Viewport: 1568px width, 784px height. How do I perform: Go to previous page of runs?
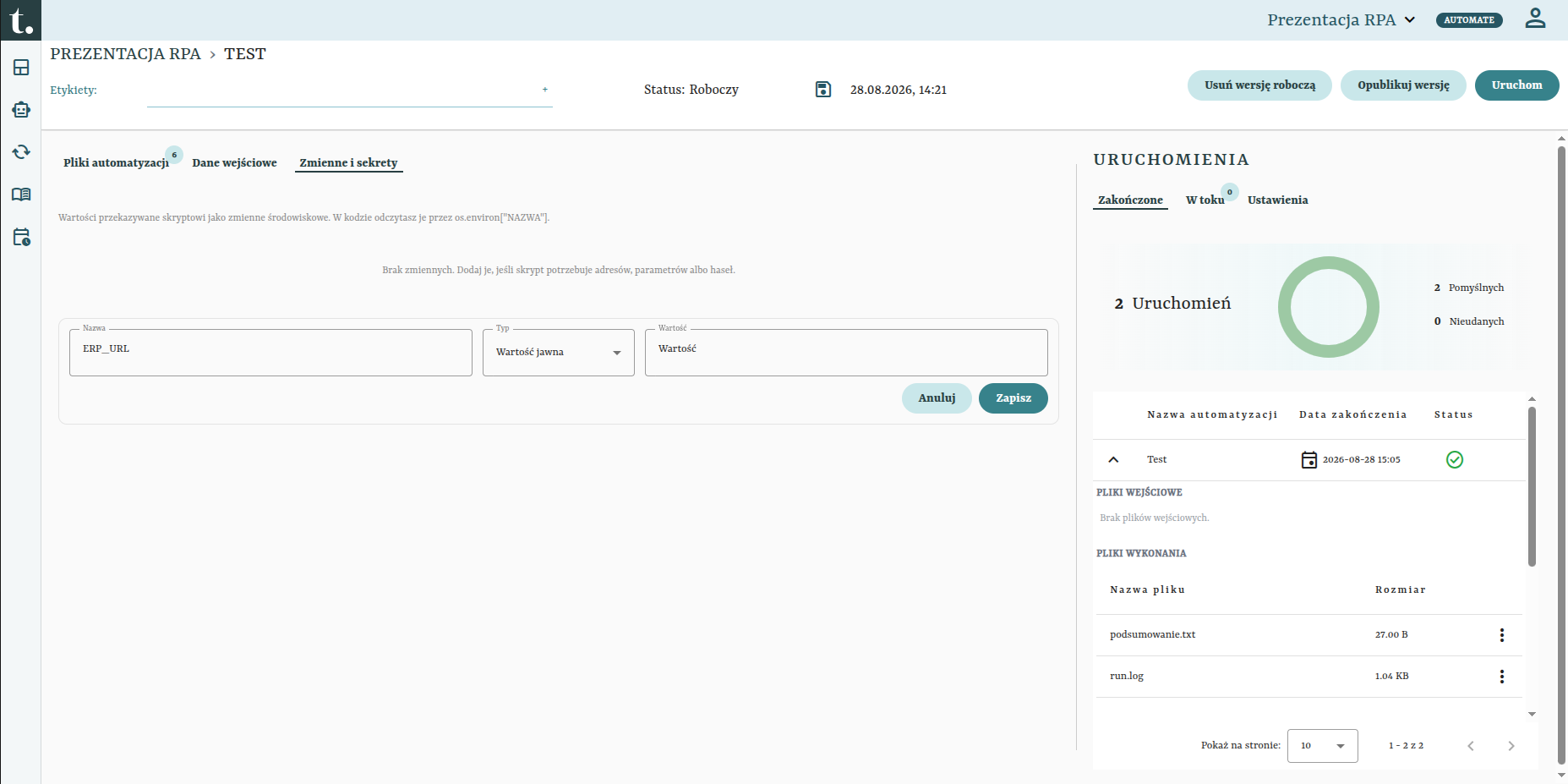pos(1471,746)
